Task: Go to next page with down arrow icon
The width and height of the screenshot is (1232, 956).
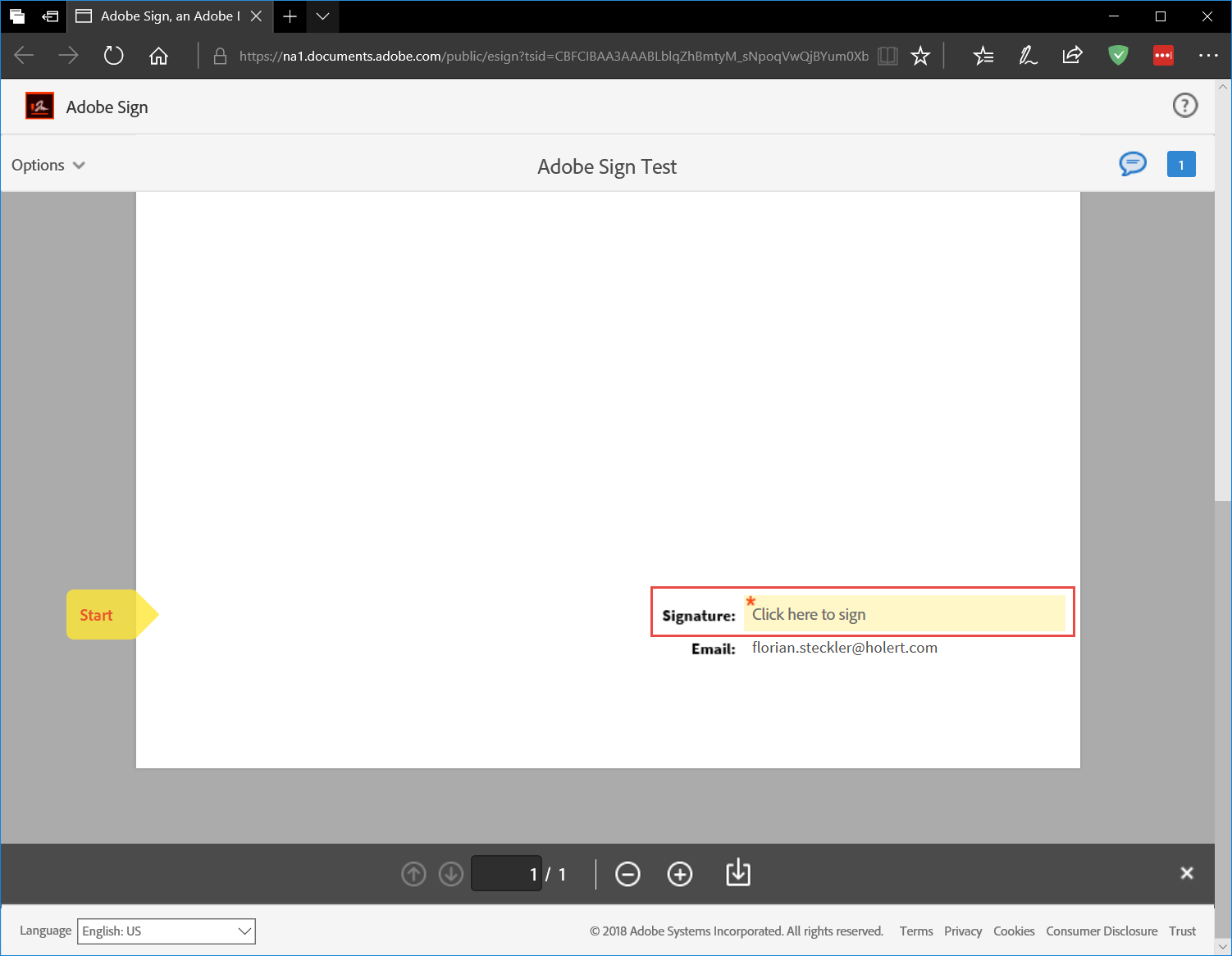Action: tap(450, 874)
